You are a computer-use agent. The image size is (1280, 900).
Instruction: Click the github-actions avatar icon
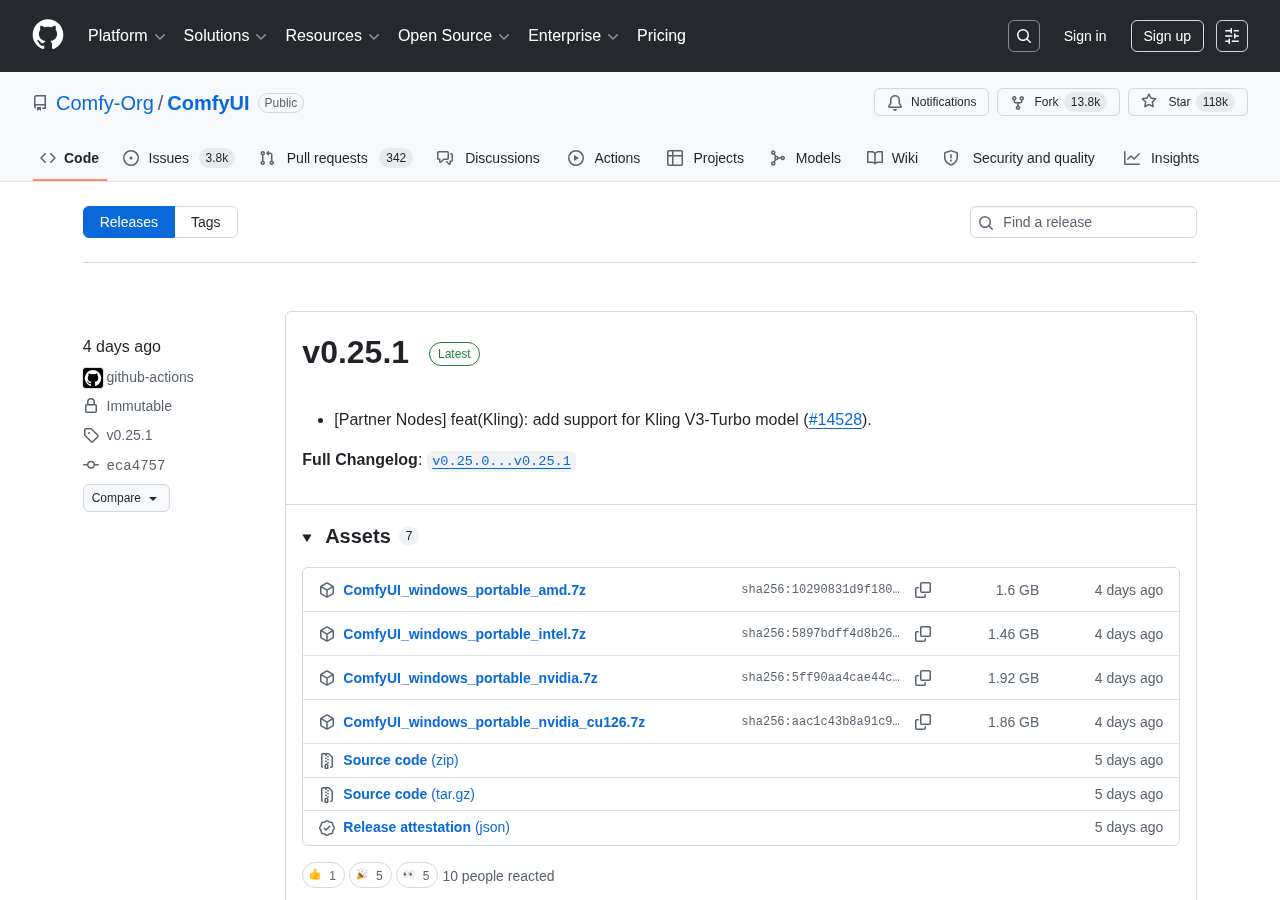[93, 378]
